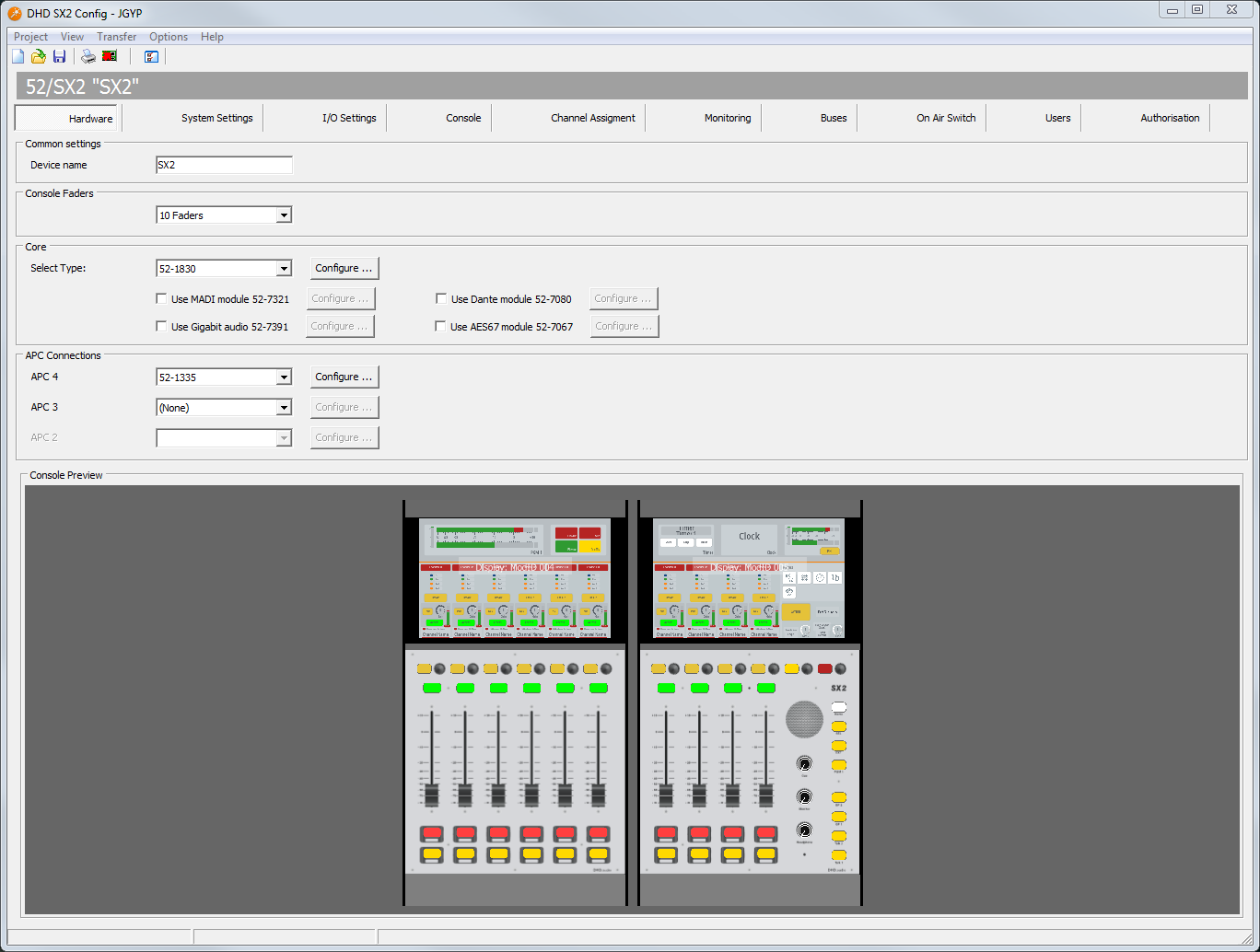The height and width of the screenshot is (952, 1260).
Task: Click the APC Connections group label
Action: 63,355
